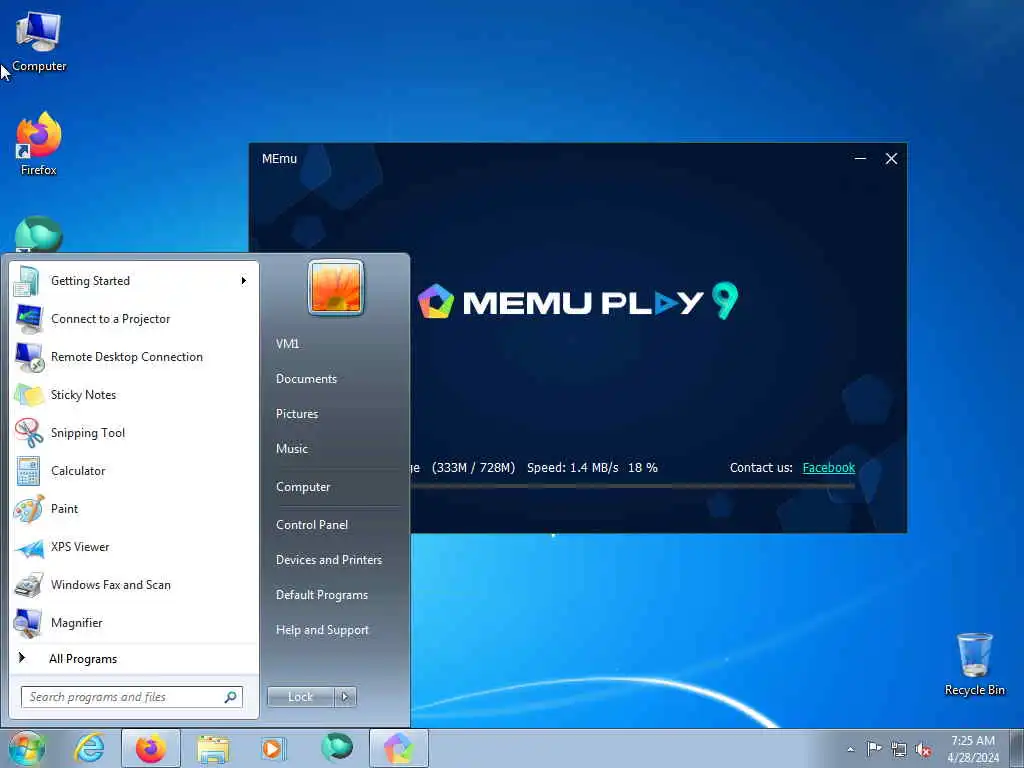Screen dimensions: 1024x768
Task: Click the MEmu Play 9 pentagon logo
Action: click(436, 301)
